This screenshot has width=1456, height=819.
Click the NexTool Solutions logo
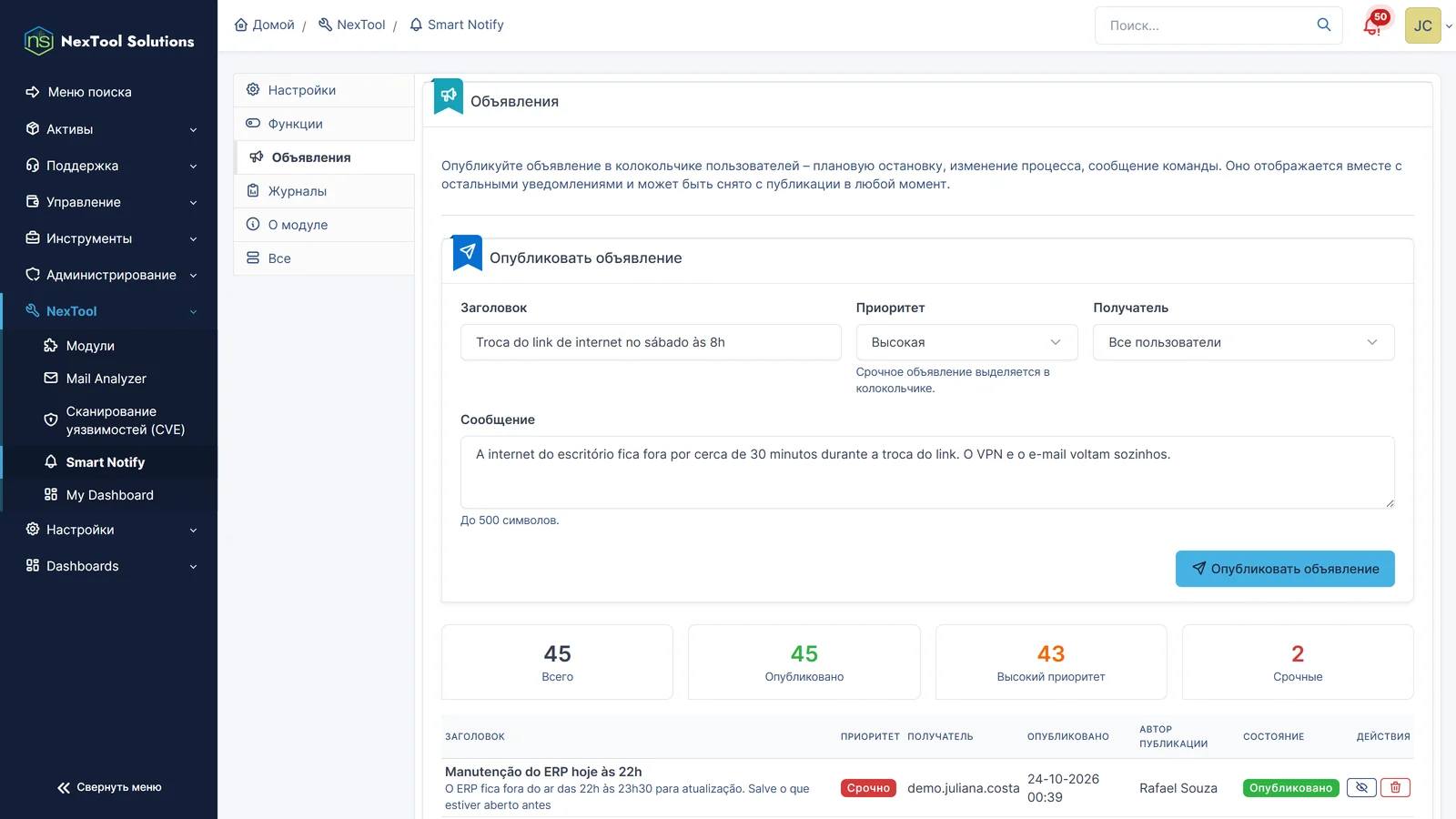click(x=109, y=41)
